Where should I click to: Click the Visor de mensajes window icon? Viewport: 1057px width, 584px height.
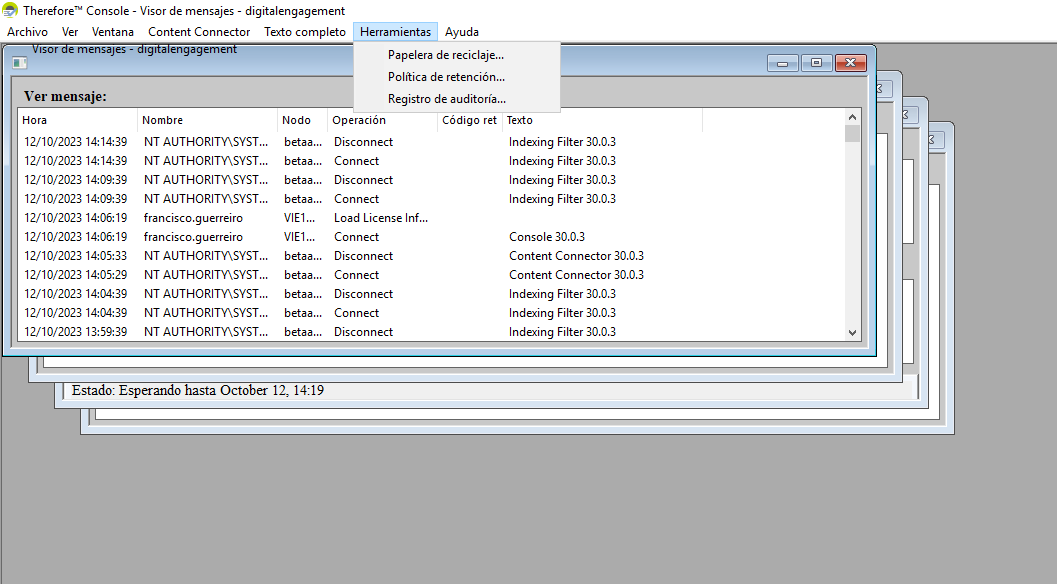pyautogui.click(x=20, y=63)
